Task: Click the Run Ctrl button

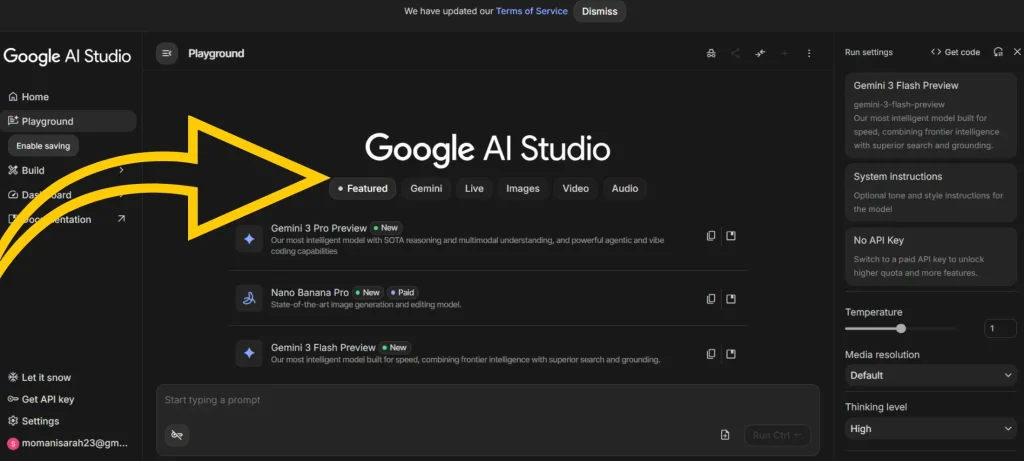Action: pyautogui.click(x=777, y=436)
